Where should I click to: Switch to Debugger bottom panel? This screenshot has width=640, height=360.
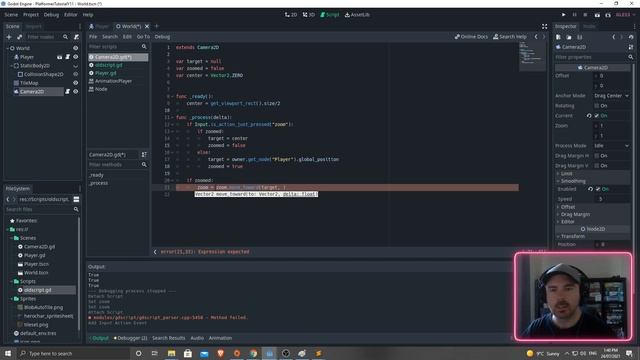[x=130, y=338]
